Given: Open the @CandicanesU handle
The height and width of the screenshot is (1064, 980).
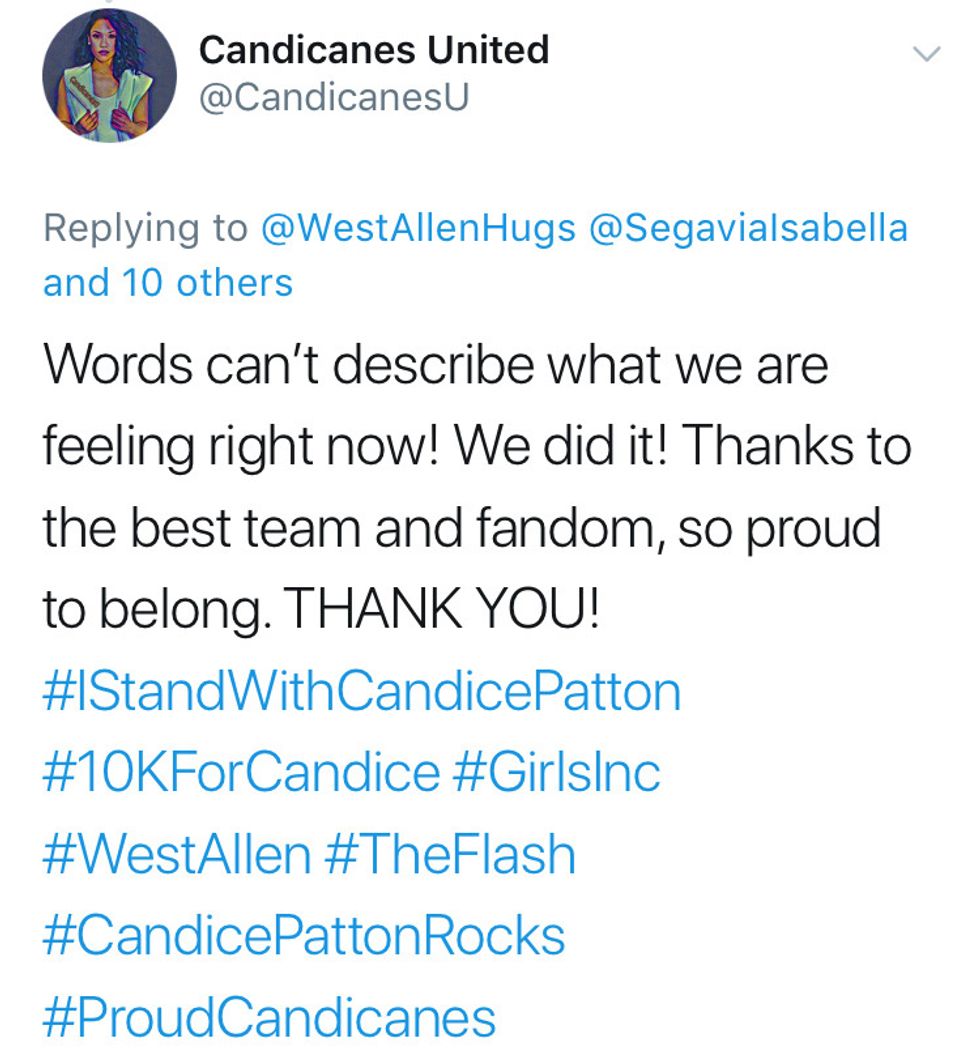Looking at the screenshot, I should tap(334, 98).
